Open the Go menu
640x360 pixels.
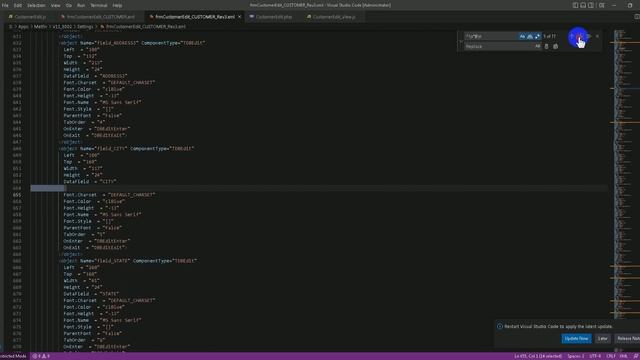click(x=69, y=5)
